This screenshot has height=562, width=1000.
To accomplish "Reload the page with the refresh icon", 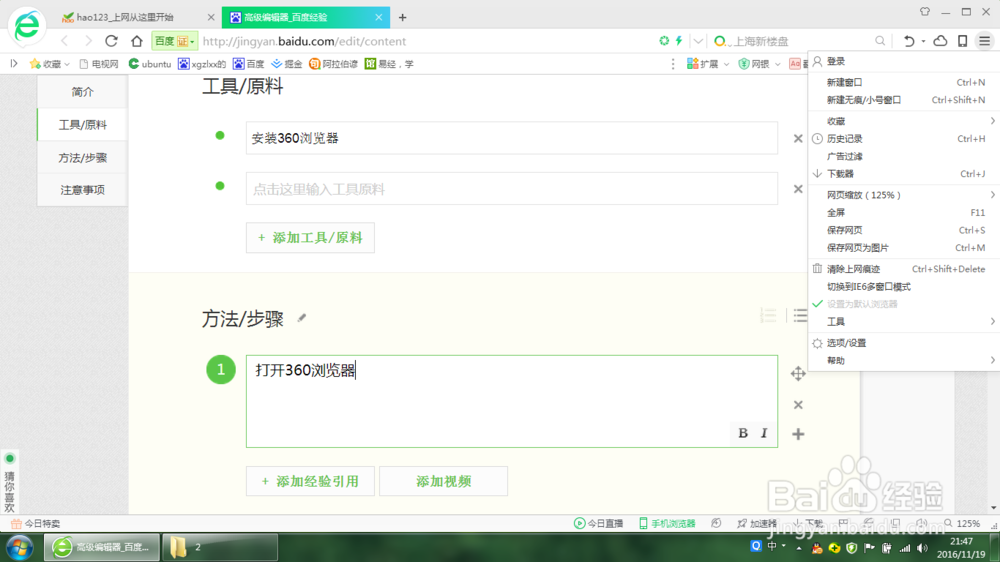I will tap(112, 41).
